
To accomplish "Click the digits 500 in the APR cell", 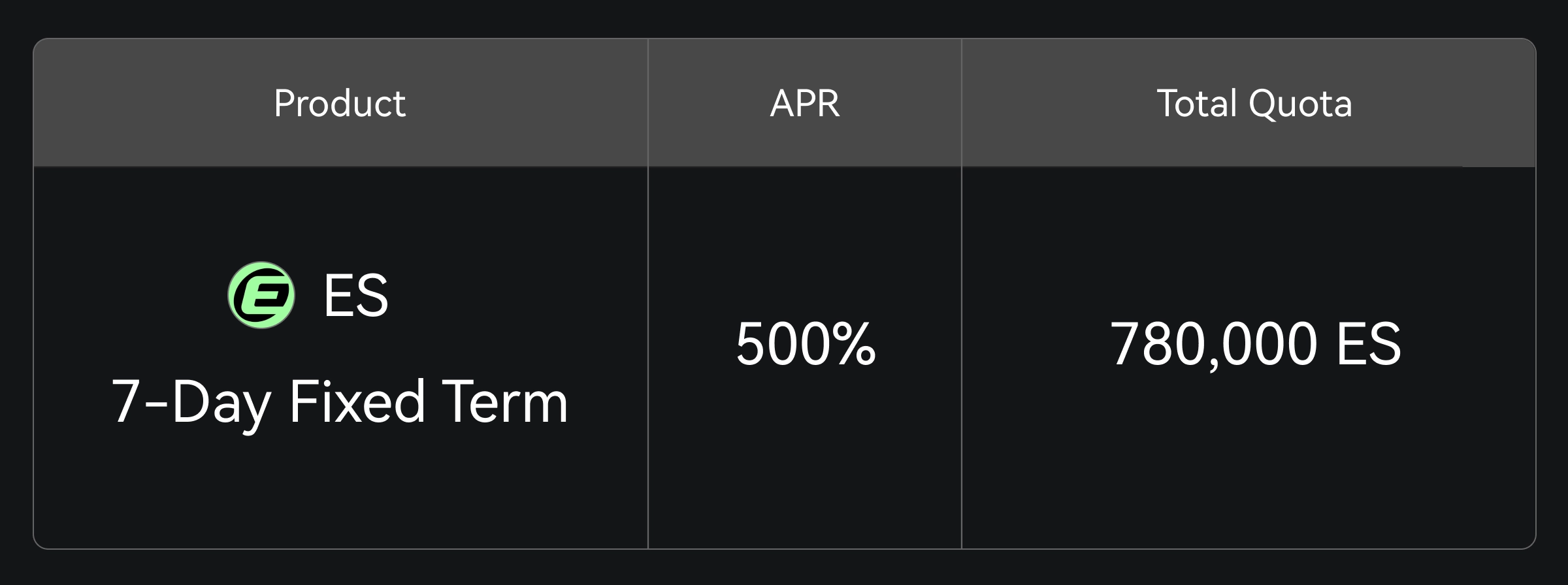I will pyautogui.click(x=782, y=343).
